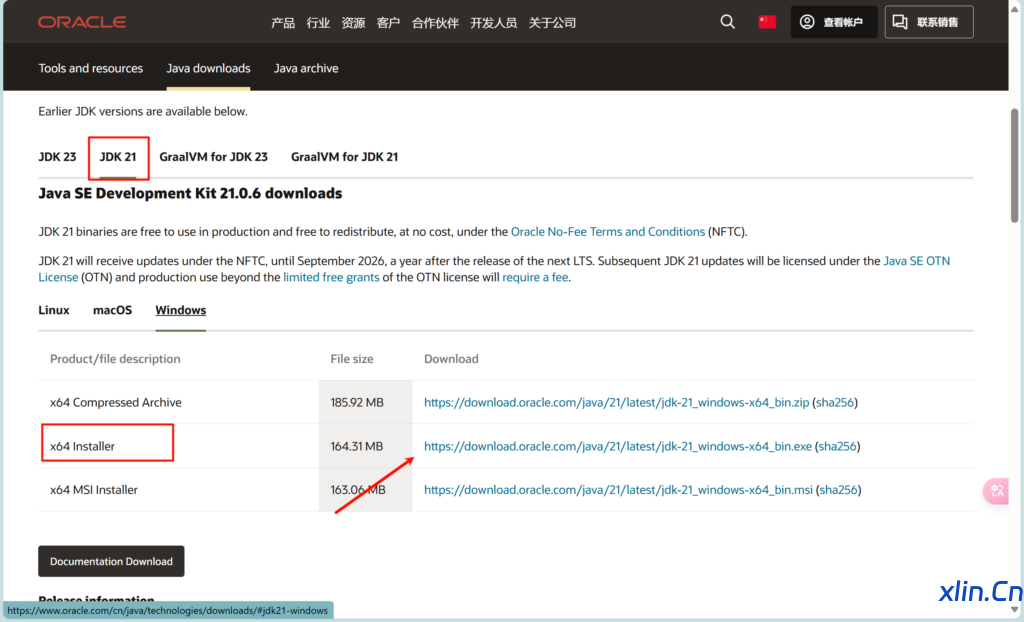Download the jdk-21_windows-x64_bin.zip link
Screen dimensions: 1024x622
click(616, 402)
